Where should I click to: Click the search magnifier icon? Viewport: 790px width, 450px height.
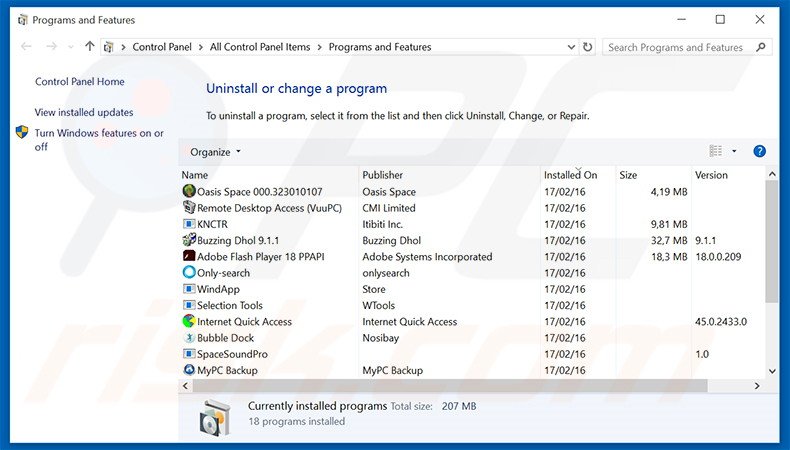point(761,47)
